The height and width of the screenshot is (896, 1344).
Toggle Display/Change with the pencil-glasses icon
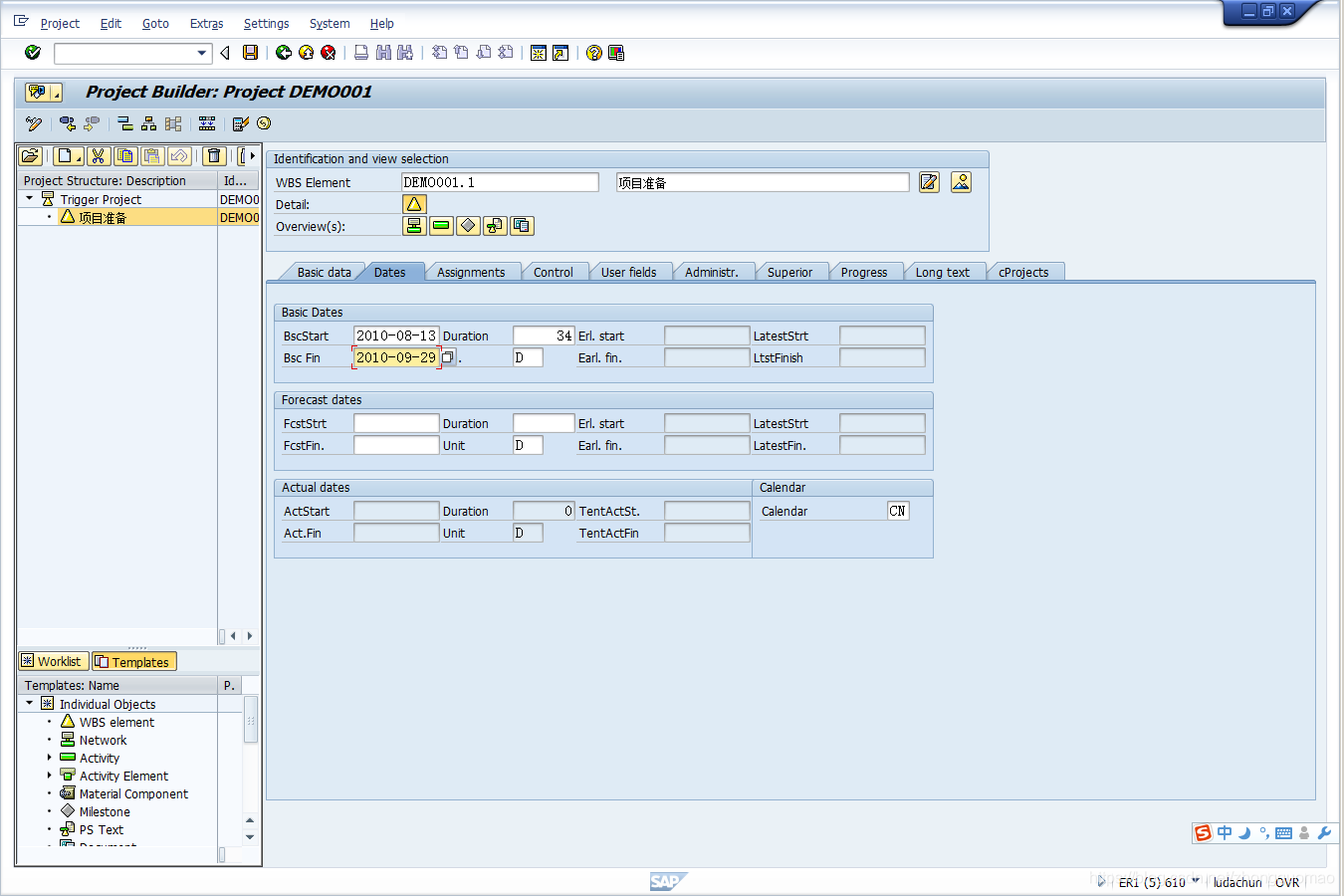coord(34,123)
